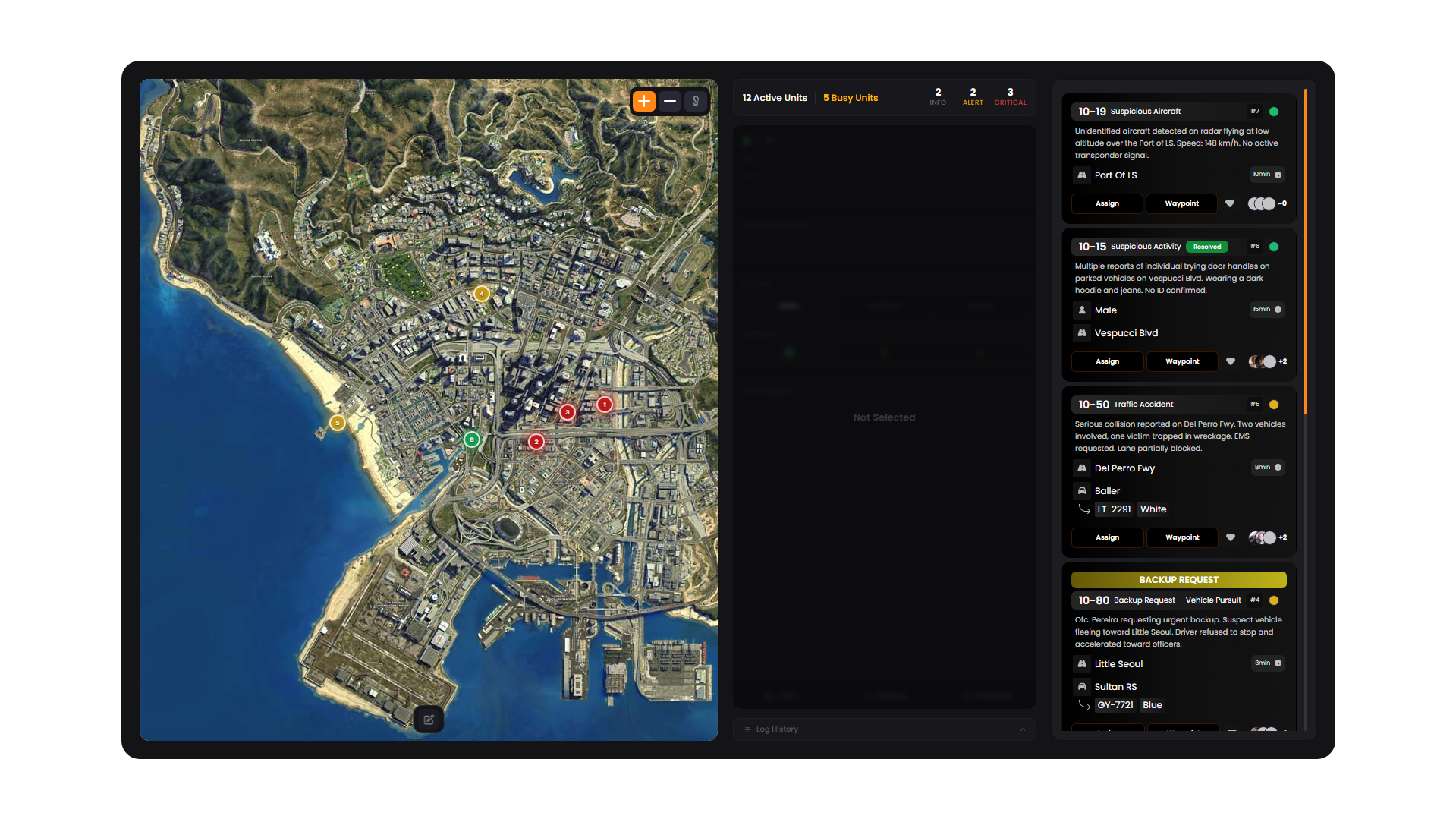
Task: Select the green map marker number 6
Action: [x=472, y=439]
